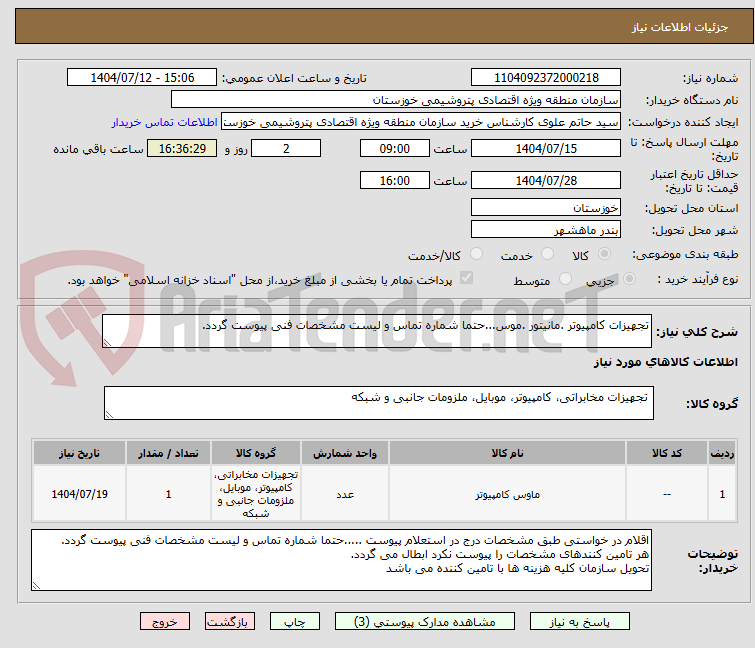
Task: Click the چاپ print button
Action: [x=295, y=622]
